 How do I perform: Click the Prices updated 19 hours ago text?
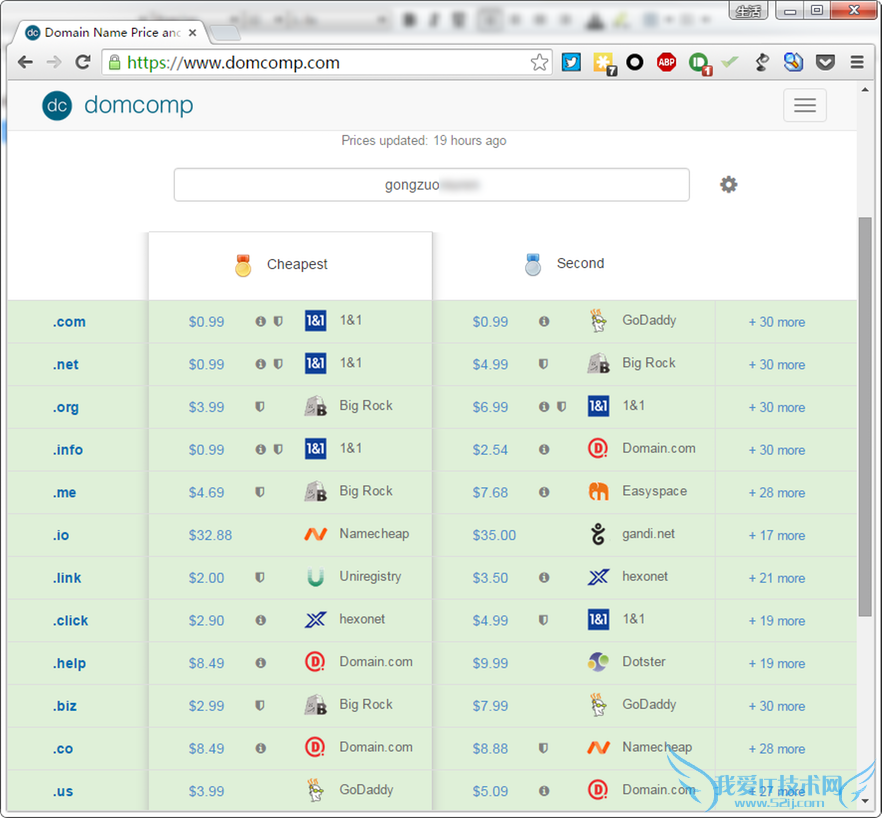pos(424,141)
